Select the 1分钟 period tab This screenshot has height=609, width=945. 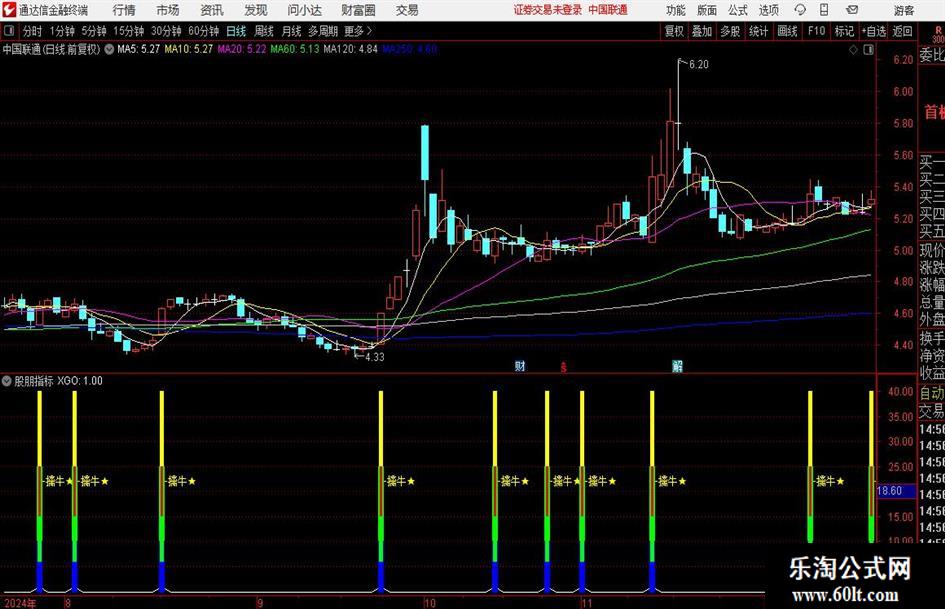tap(62, 31)
